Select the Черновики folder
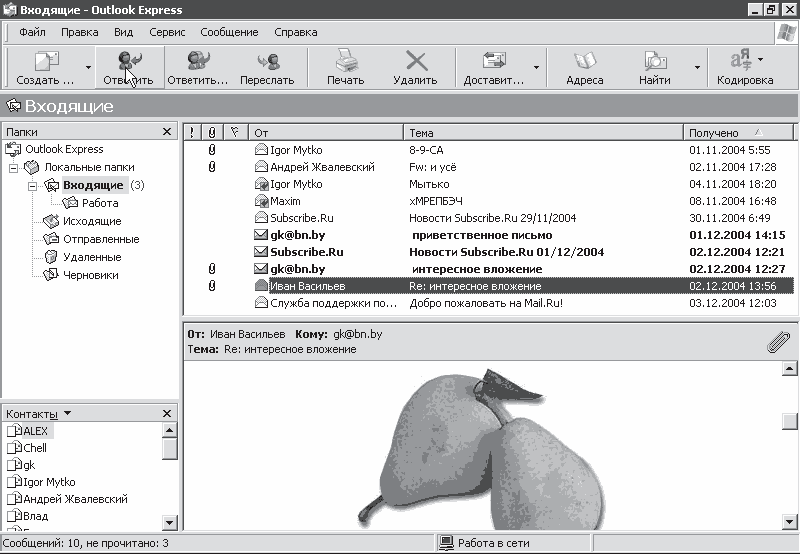800x554 pixels. tap(90, 275)
